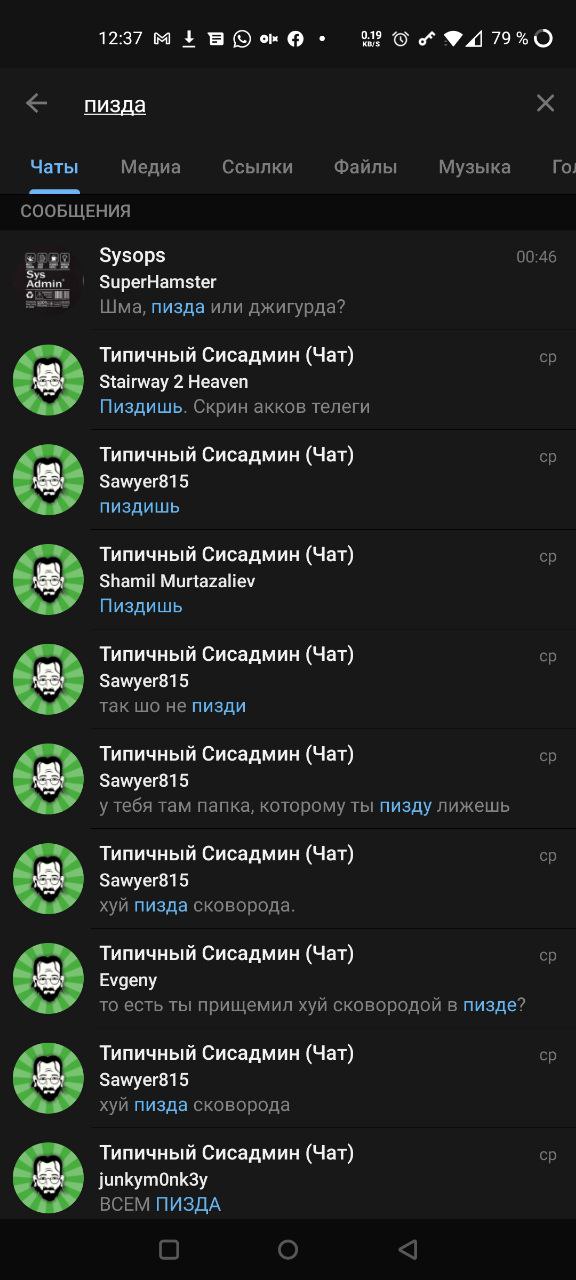Tap the Android home circle button

[288, 1249]
